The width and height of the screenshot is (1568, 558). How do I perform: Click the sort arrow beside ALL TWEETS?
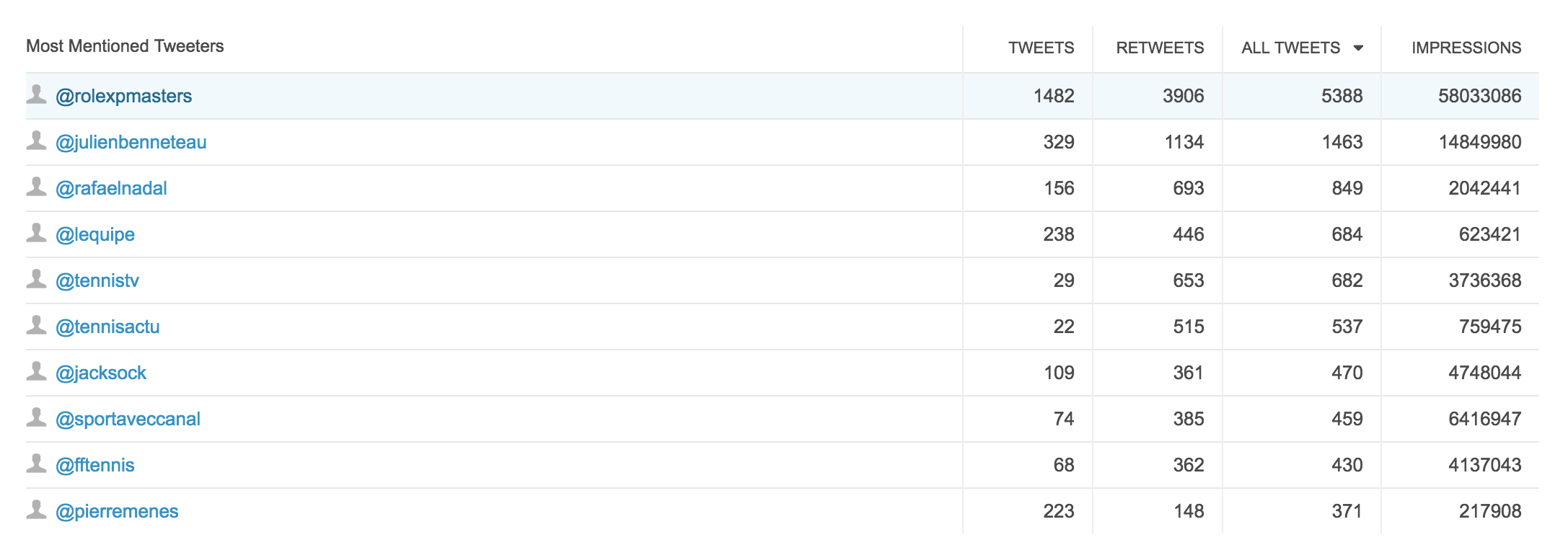click(1358, 48)
